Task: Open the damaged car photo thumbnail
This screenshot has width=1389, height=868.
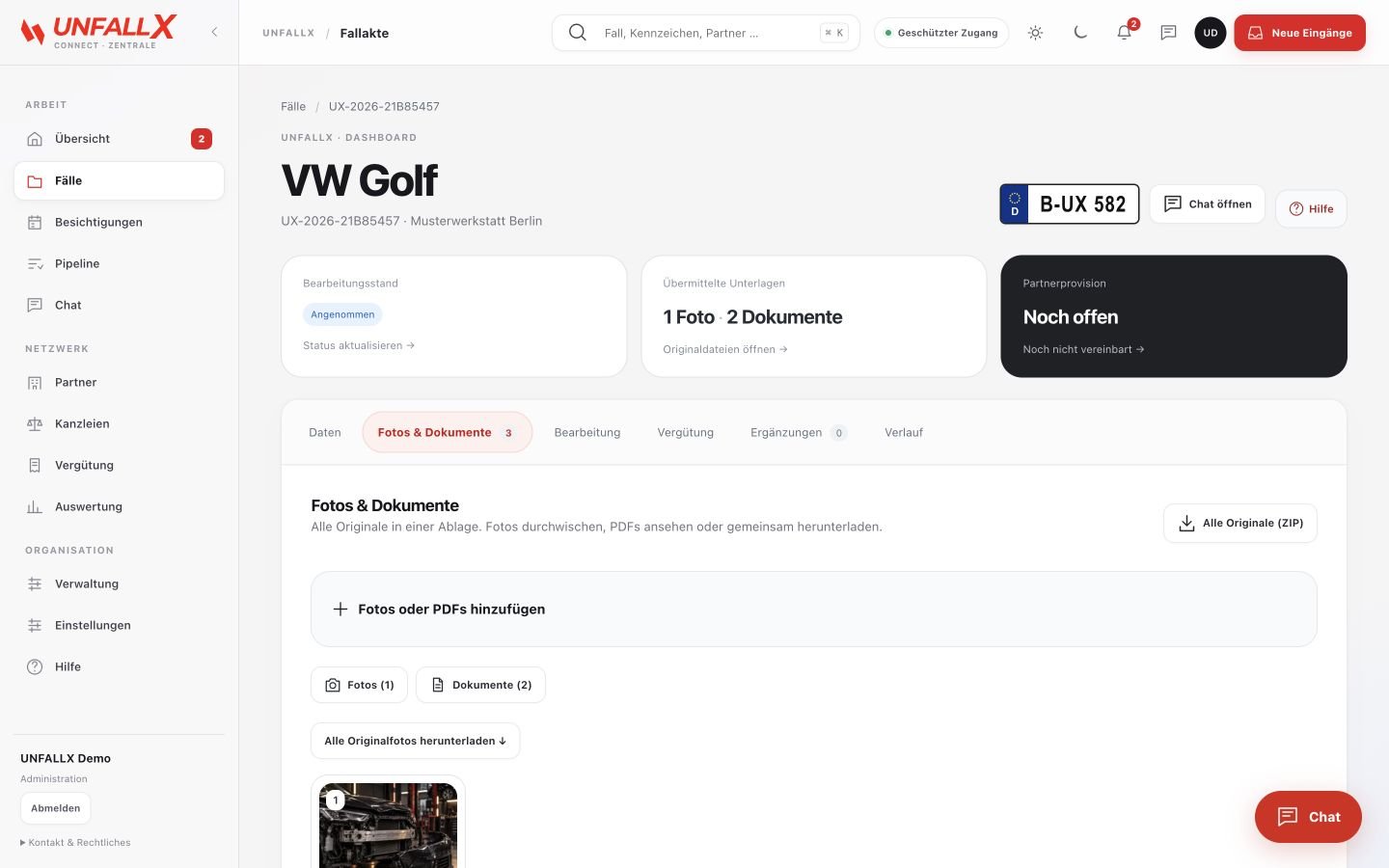Action: coord(389,826)
